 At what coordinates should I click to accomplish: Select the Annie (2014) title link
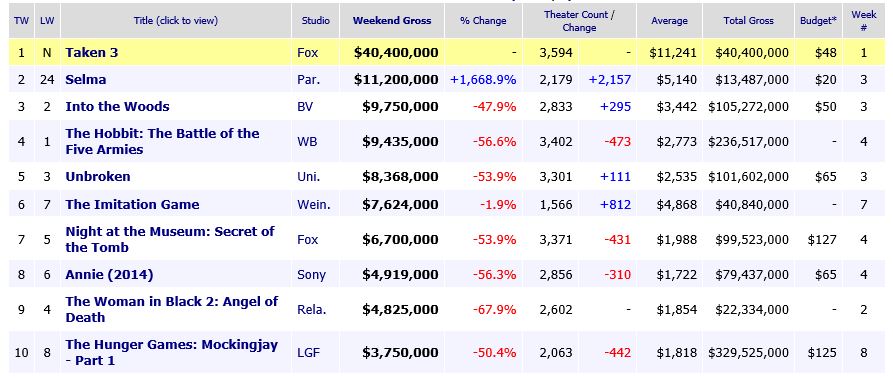(109, 275)
